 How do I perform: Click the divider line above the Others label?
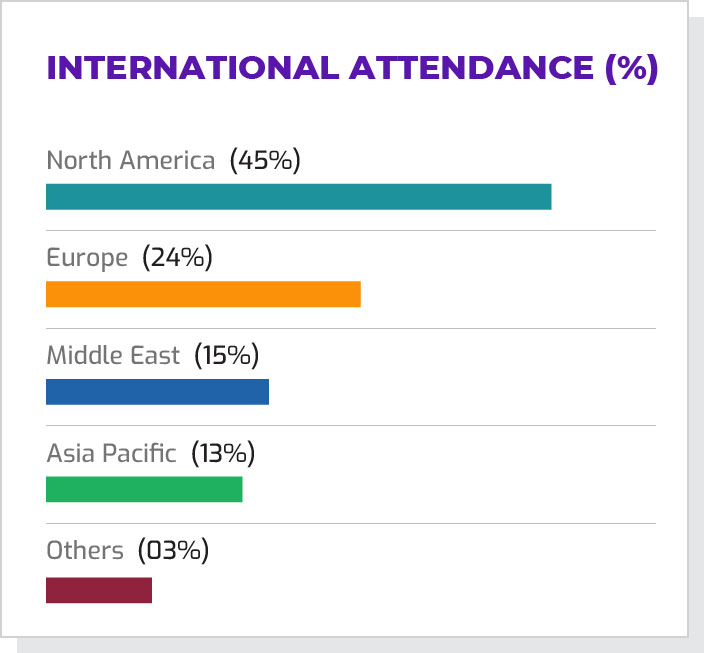click(350, 523)
